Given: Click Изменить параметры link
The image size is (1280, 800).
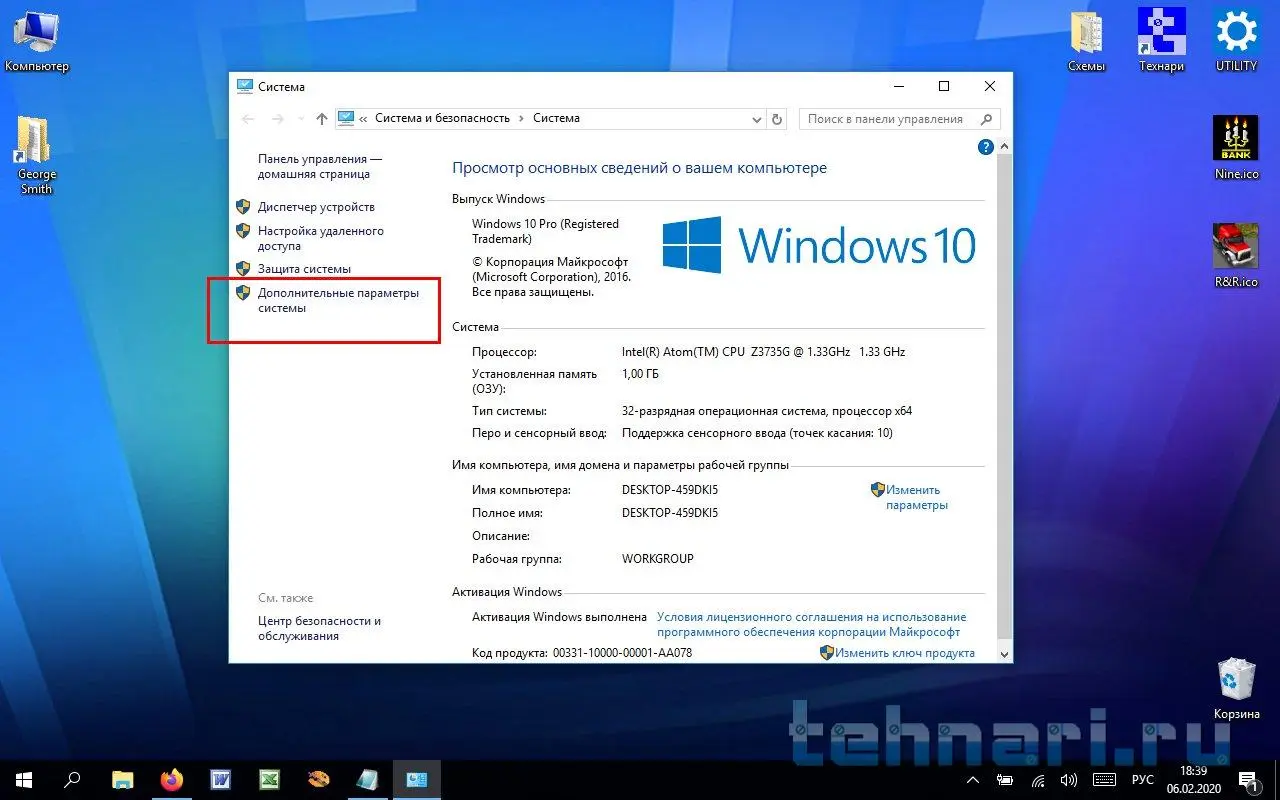Looking at the screenshot, I should click(x=916, y=497).
